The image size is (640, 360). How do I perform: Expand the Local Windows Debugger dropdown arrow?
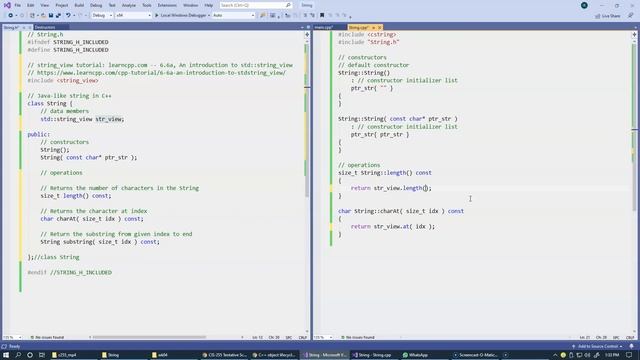pyautogui.click(x=209, y=16)
